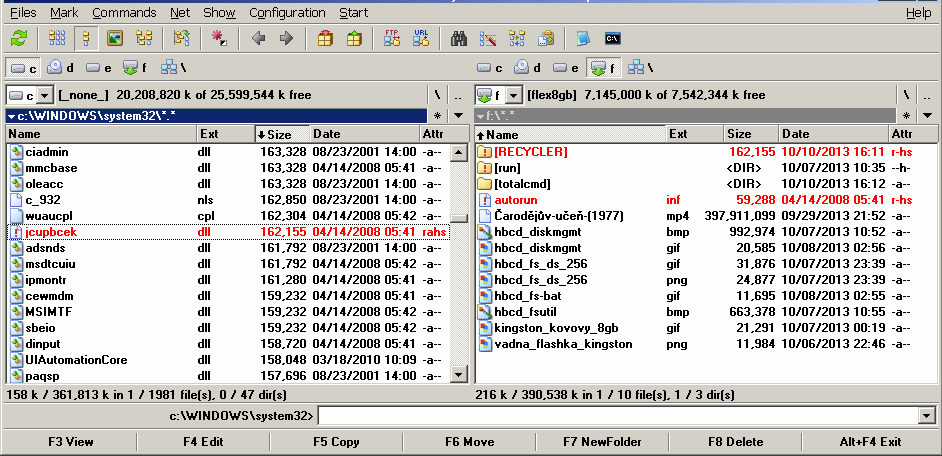This screenshot has width=942, height=456.
Task: Click the command line input field
Action: click(x=616, y=416)
